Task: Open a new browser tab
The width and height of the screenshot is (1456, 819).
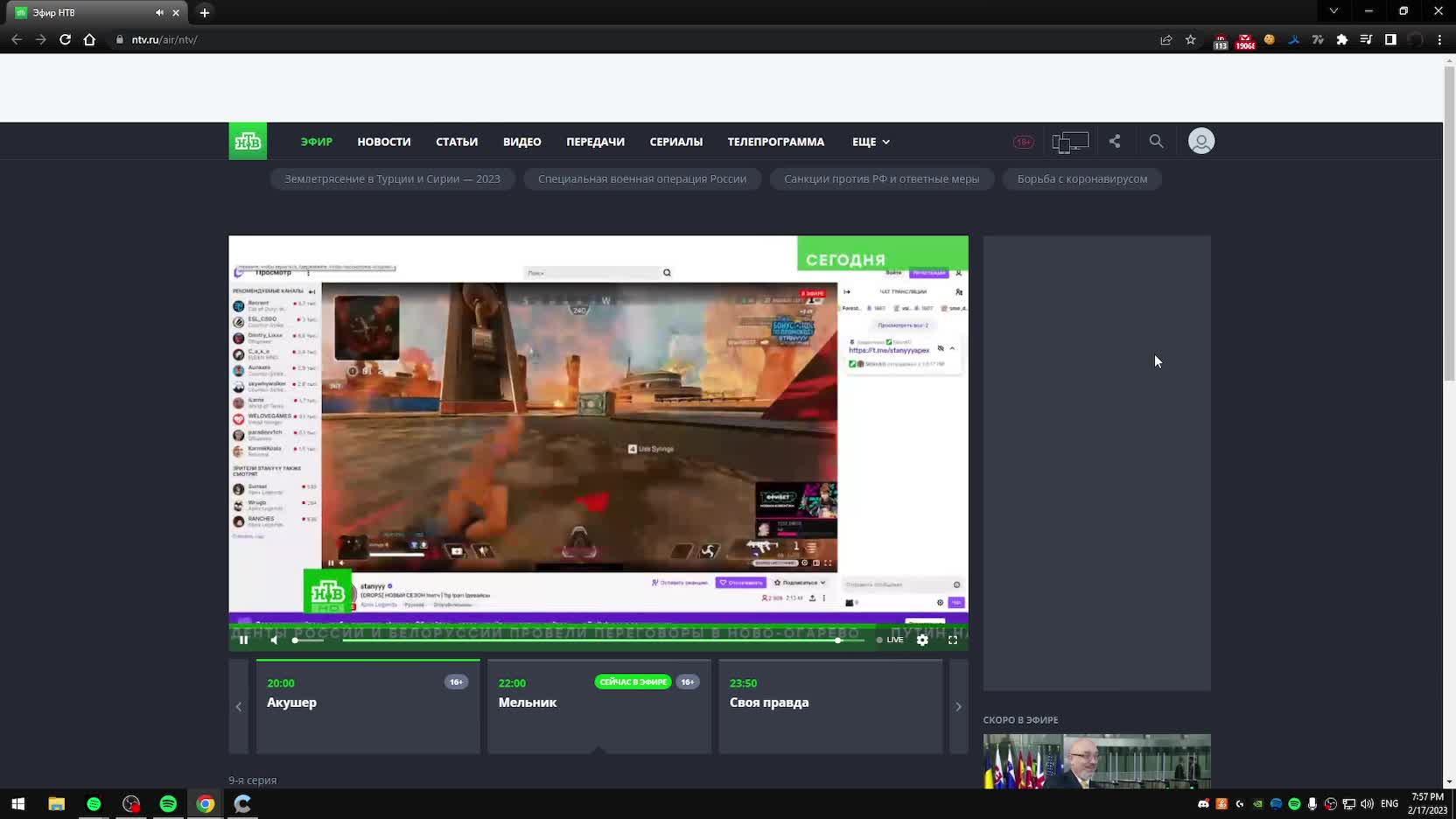Action: pos(205,12)
